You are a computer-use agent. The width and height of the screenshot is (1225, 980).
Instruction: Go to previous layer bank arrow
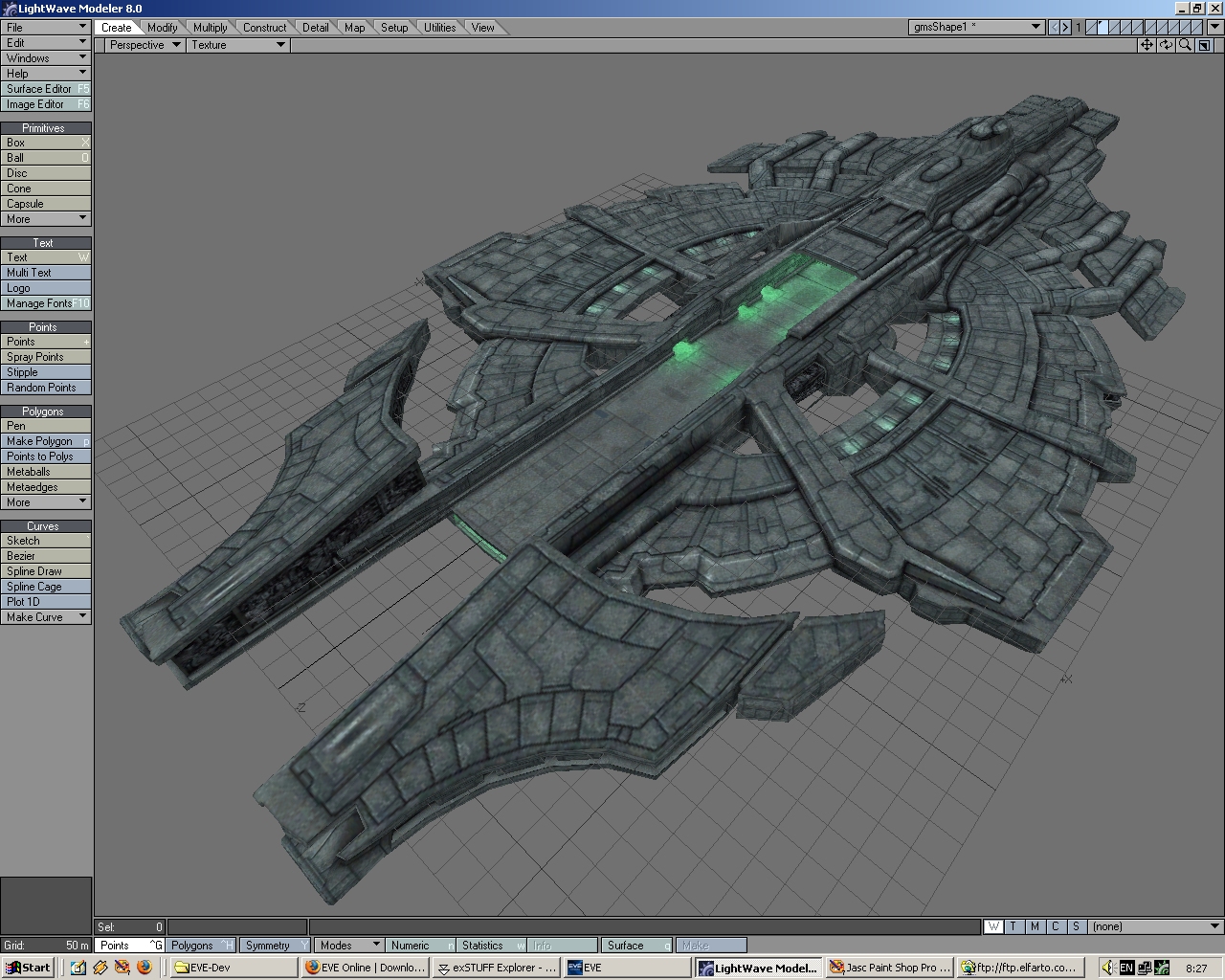pos(1055,27)
